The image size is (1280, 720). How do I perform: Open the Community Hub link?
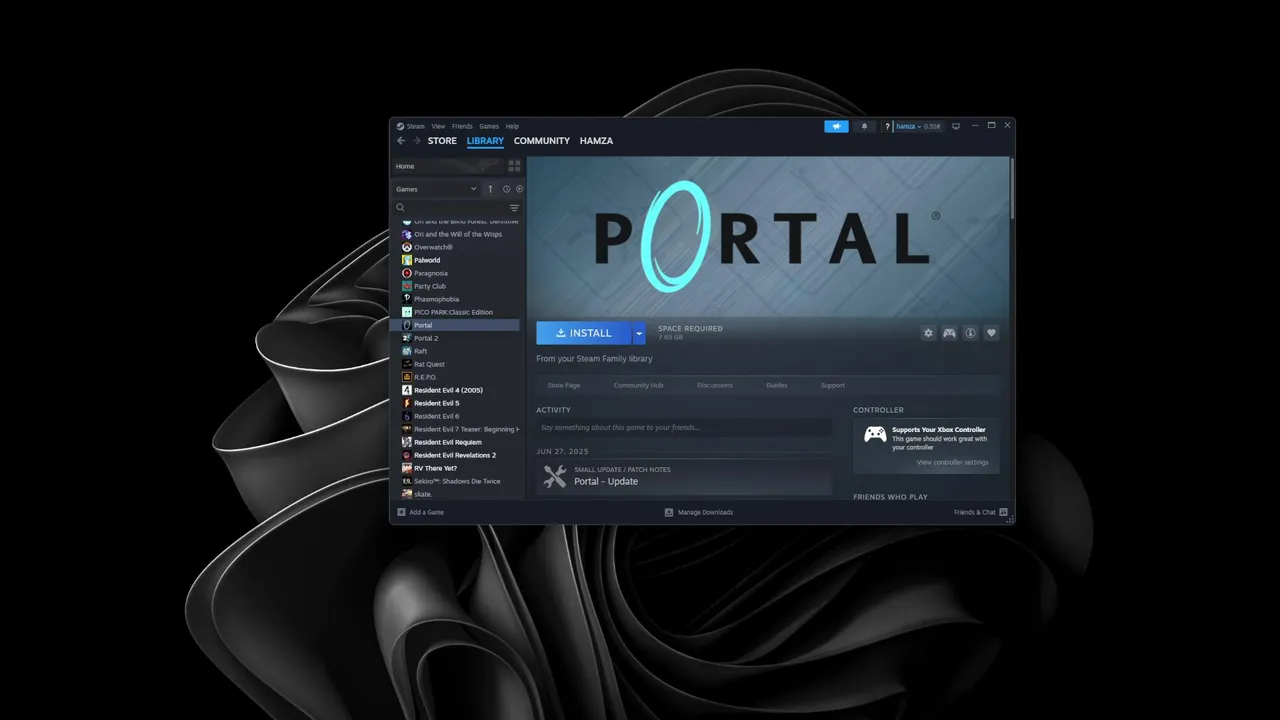[638, 385]
